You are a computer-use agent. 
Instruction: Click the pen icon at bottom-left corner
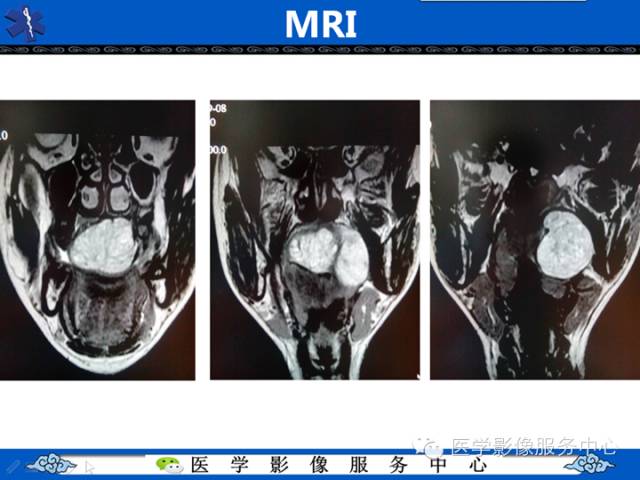pos(11,467)
